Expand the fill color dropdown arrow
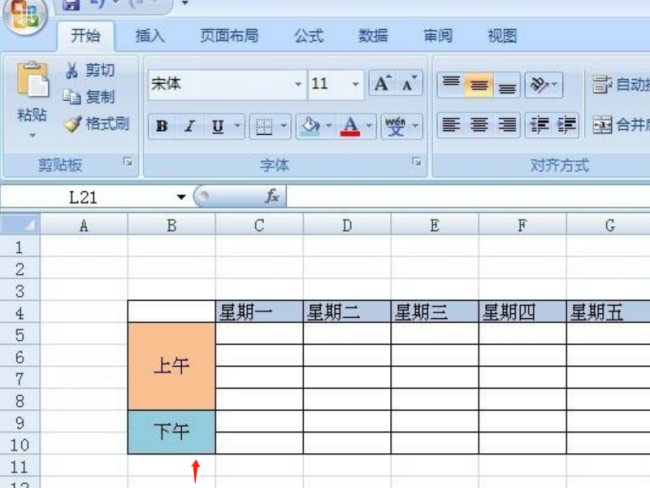This screenshot has height=488, width=650. pos(329,126)
